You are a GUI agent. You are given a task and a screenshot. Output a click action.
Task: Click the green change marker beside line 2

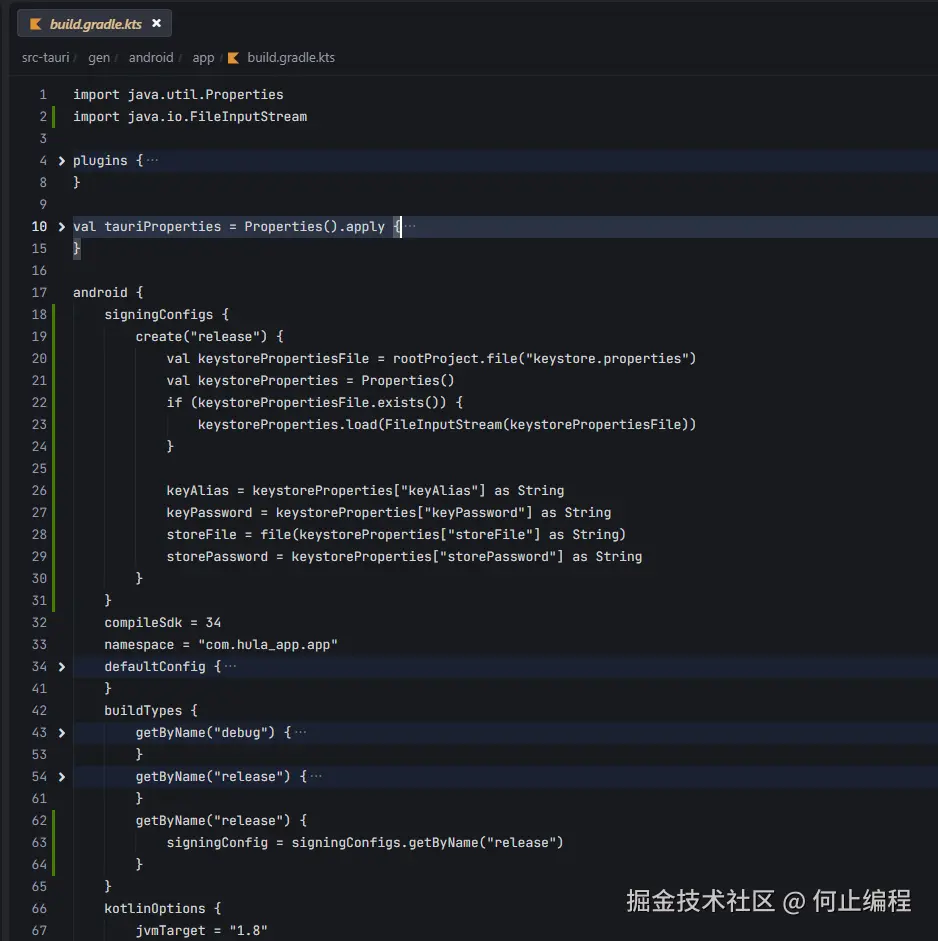53,116
